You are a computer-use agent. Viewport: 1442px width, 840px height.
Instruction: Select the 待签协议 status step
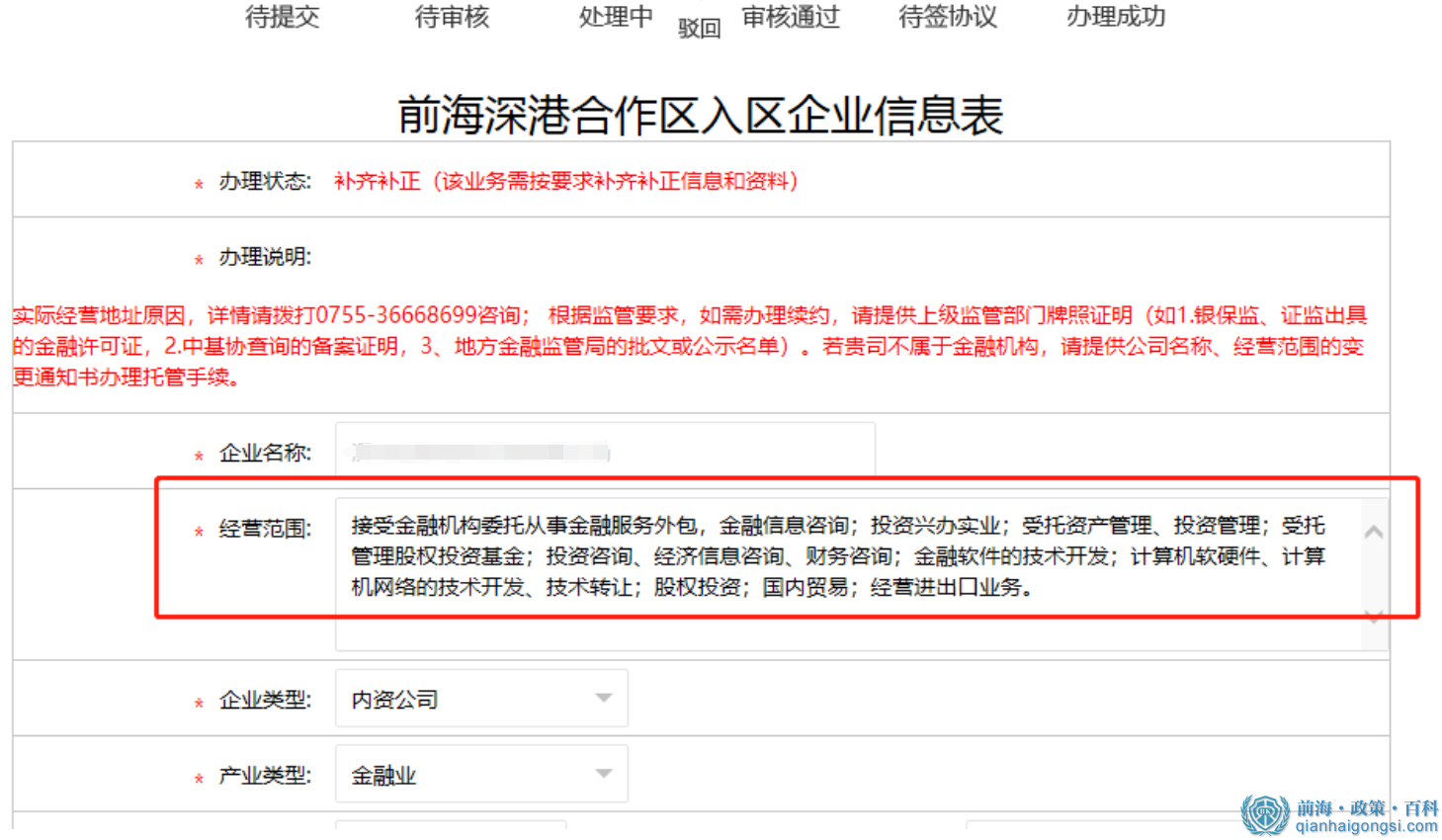pos(947,17)
